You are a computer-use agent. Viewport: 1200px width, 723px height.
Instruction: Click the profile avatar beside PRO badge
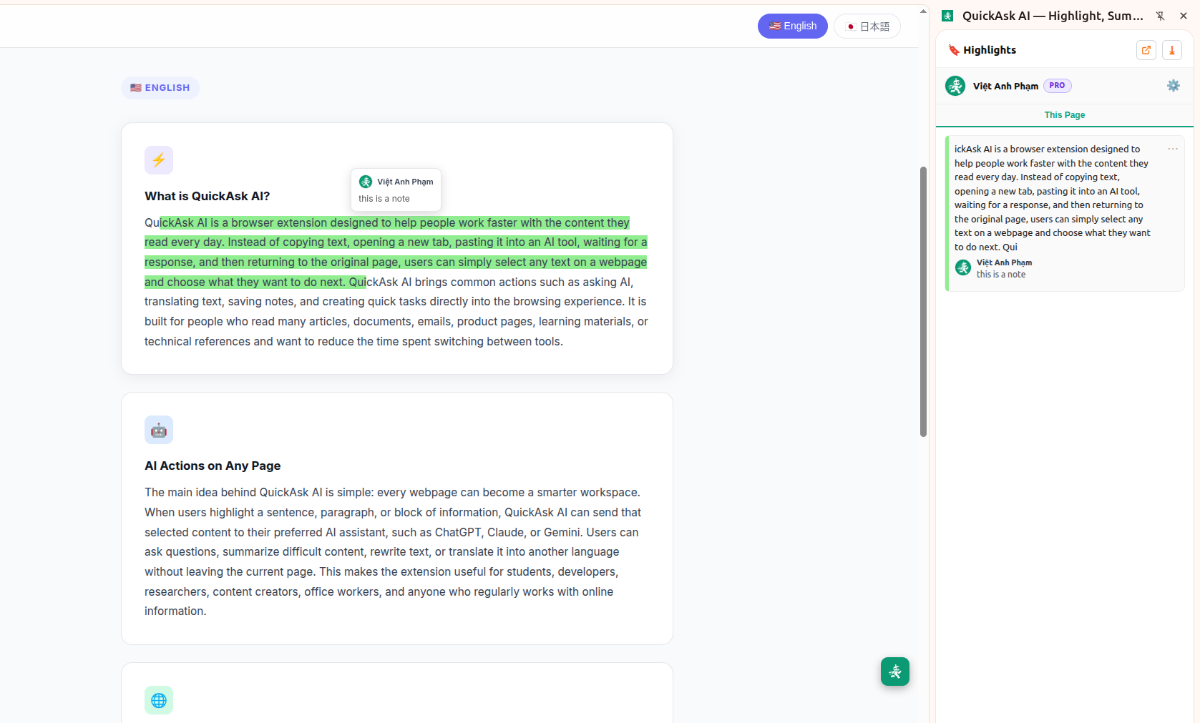(955, 86)
